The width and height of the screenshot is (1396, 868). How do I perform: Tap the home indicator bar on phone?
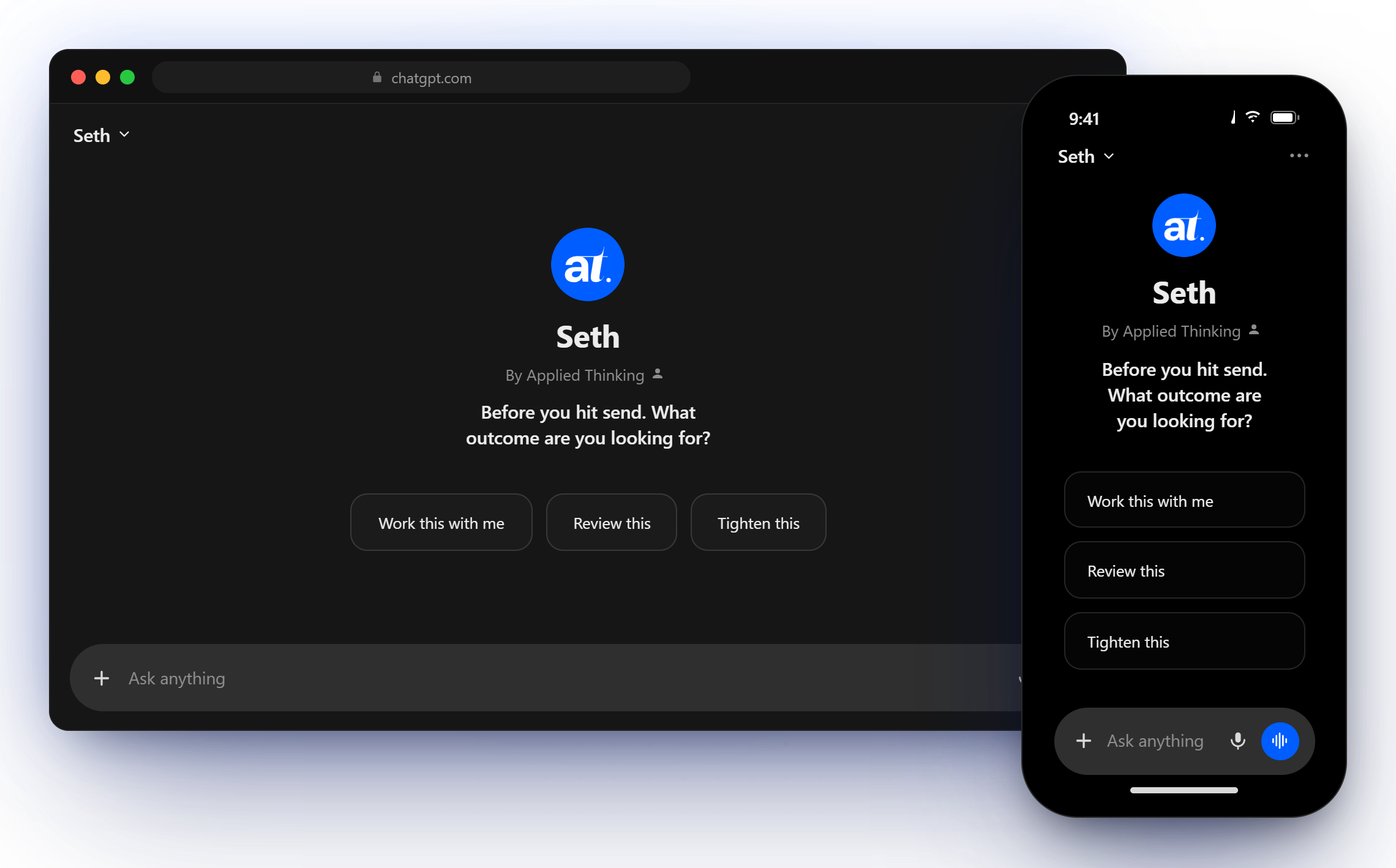tap(1184, 790)
